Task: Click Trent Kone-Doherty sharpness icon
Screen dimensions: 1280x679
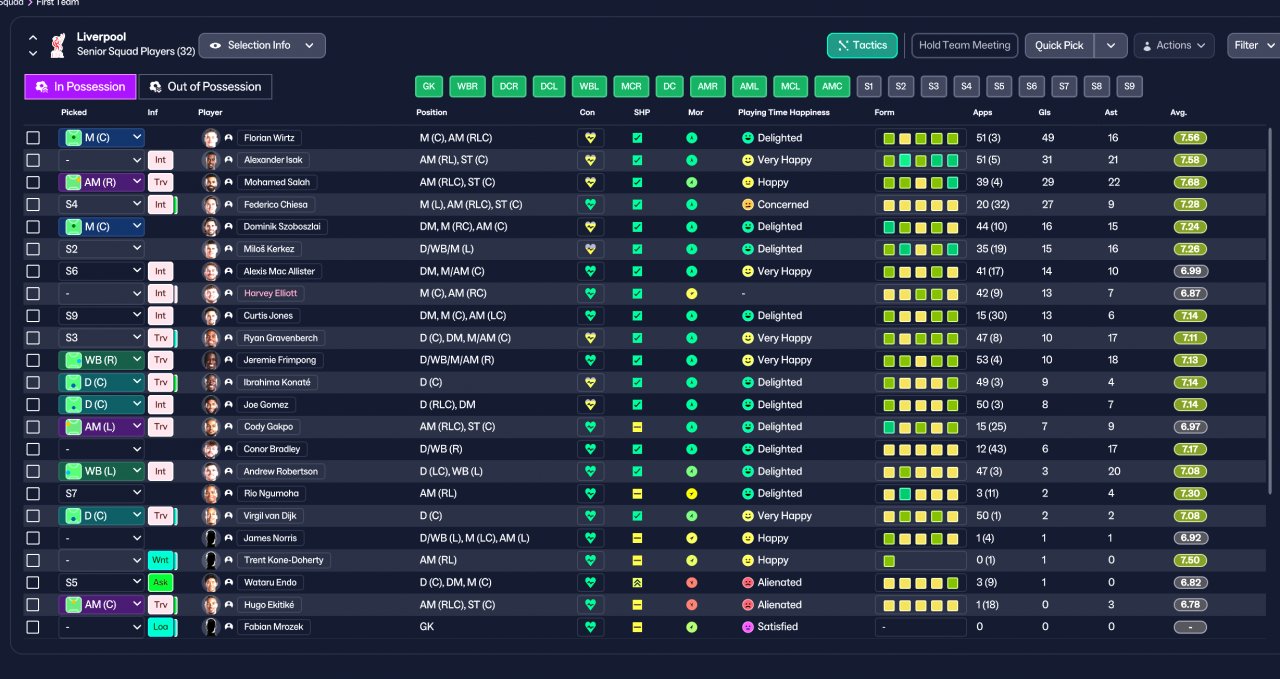Action: [637, 560]
